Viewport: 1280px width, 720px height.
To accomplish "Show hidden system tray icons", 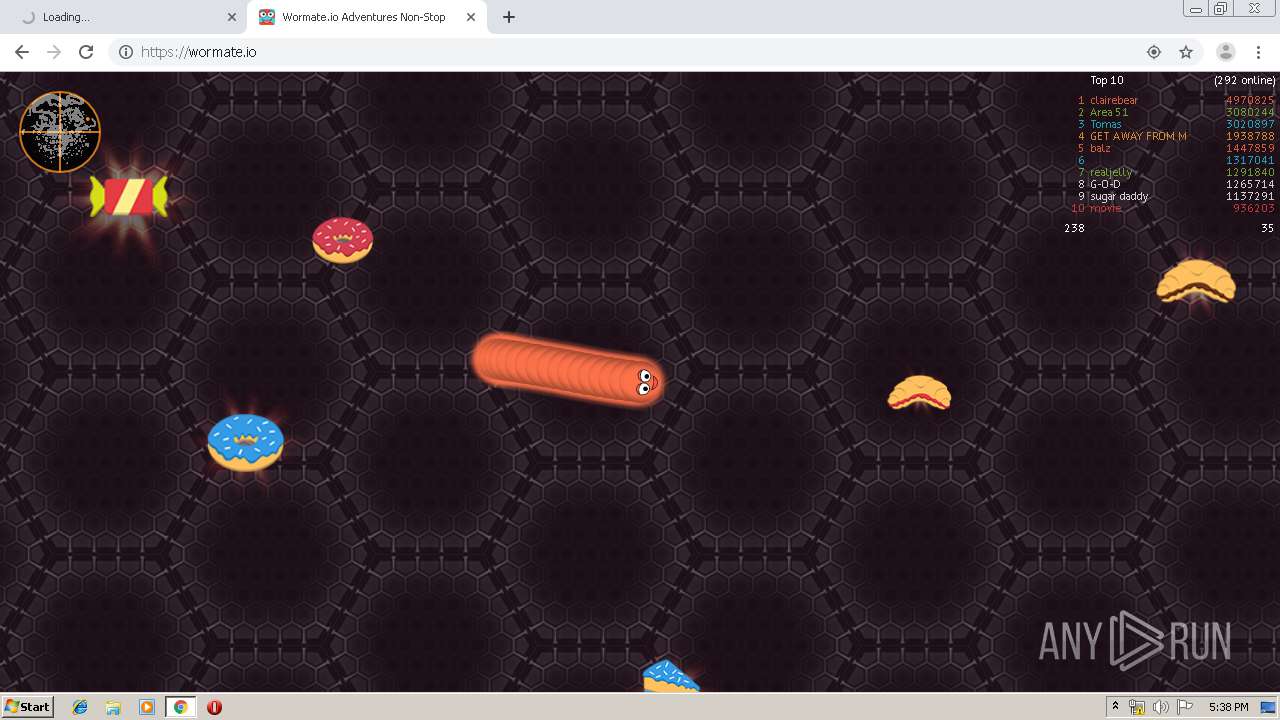I will click(1115, 707).
